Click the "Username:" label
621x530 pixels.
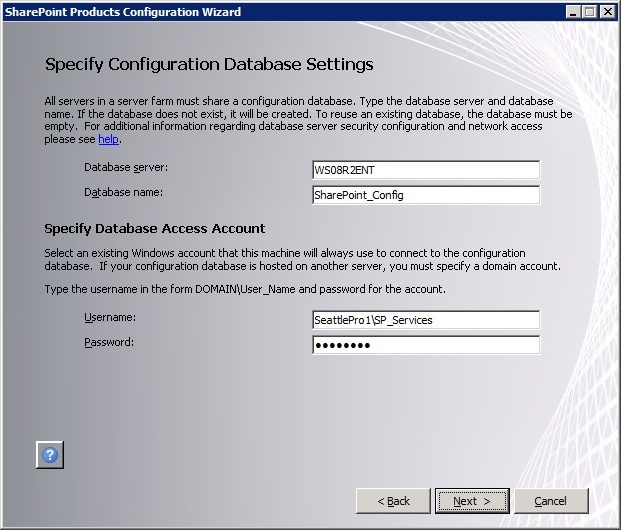pyautogui.click(x=110, y=317)
